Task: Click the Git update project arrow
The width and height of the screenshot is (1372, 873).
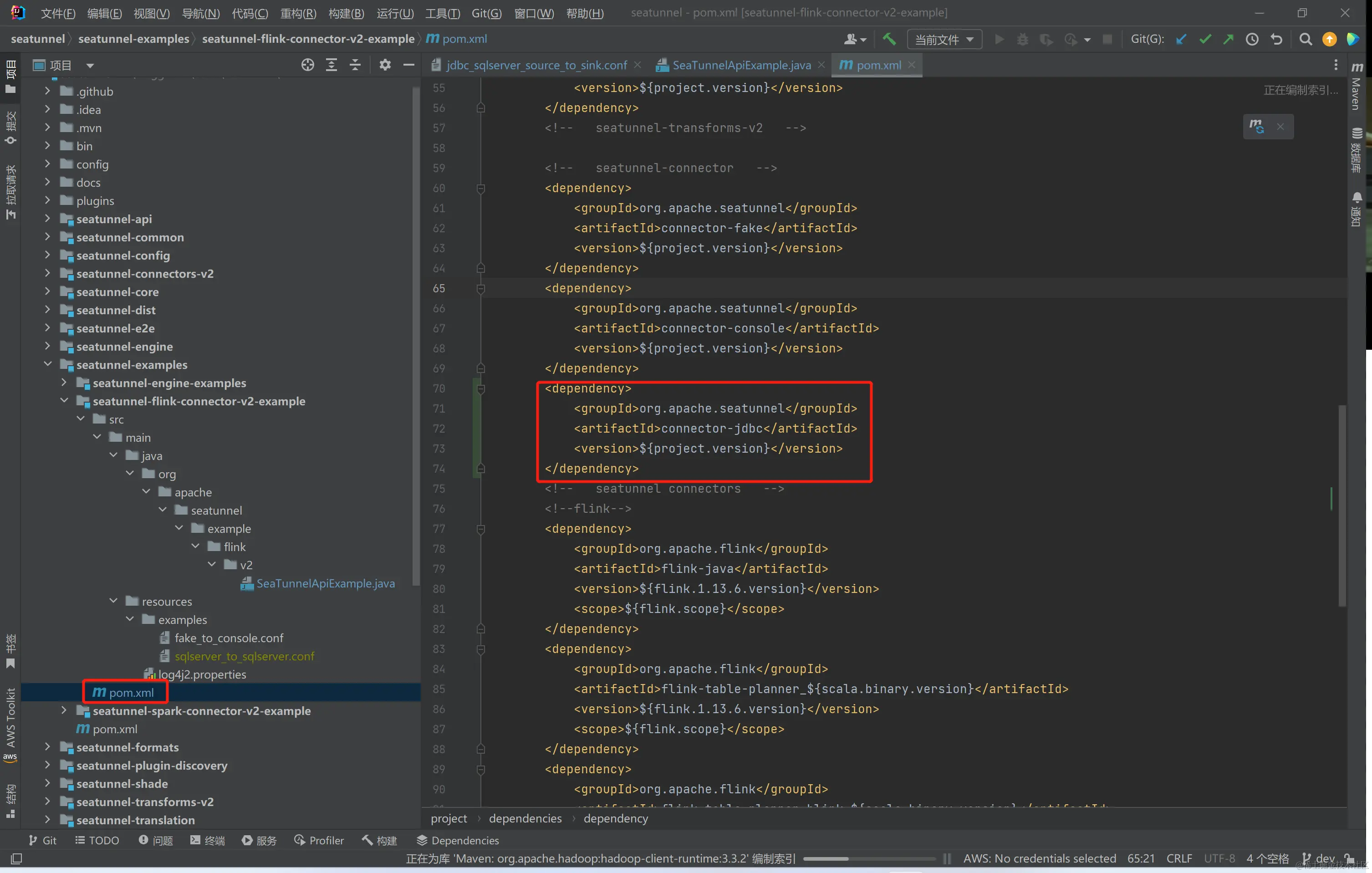Action: tap(1181, 39)
